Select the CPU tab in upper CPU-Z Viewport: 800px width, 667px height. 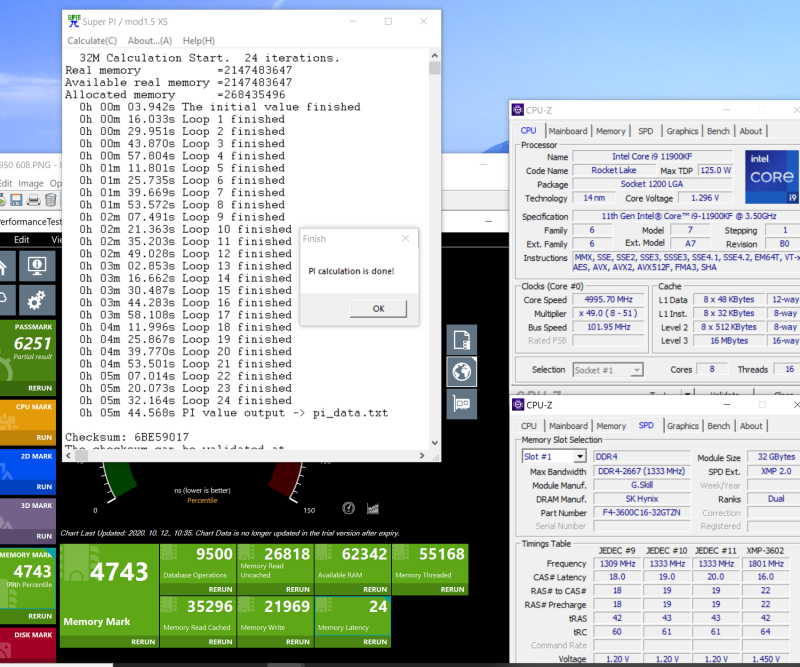point(529,131)
